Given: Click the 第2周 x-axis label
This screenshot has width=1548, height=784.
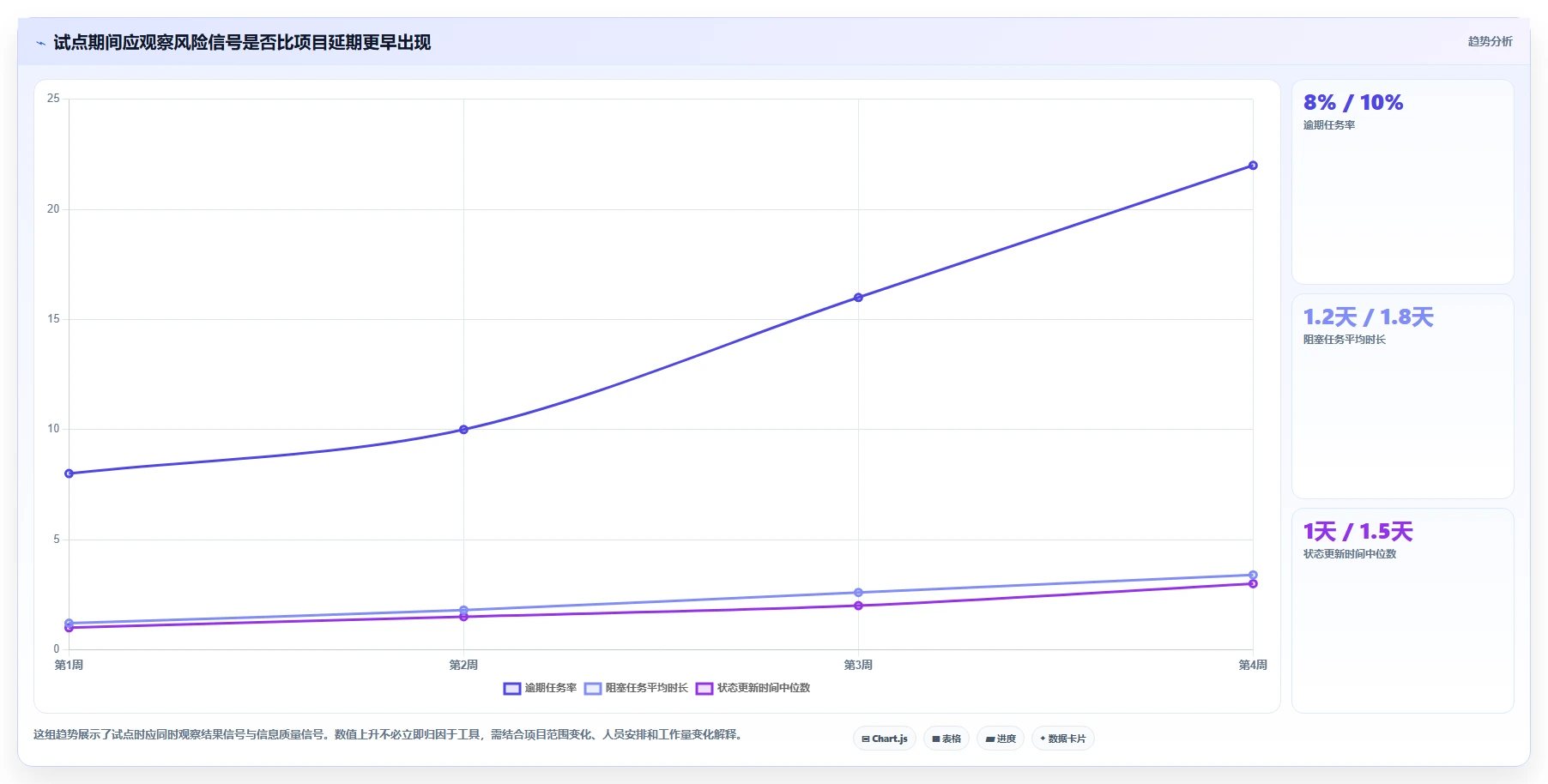Looking at the screenshot, I should click(x=463, y=665).
